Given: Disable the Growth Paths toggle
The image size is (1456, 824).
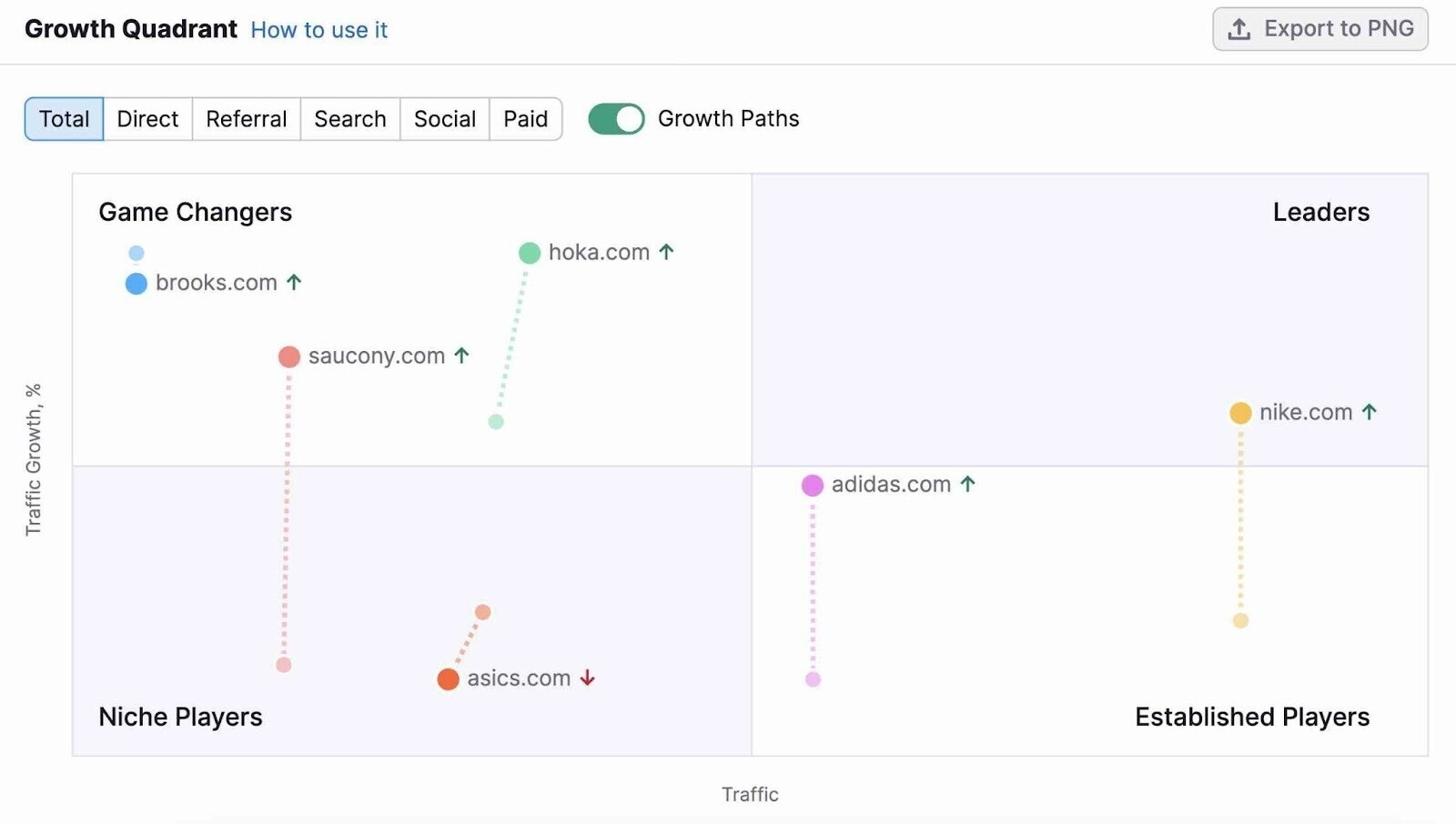Looking at the screenshot, I should [x=616, y=118].
